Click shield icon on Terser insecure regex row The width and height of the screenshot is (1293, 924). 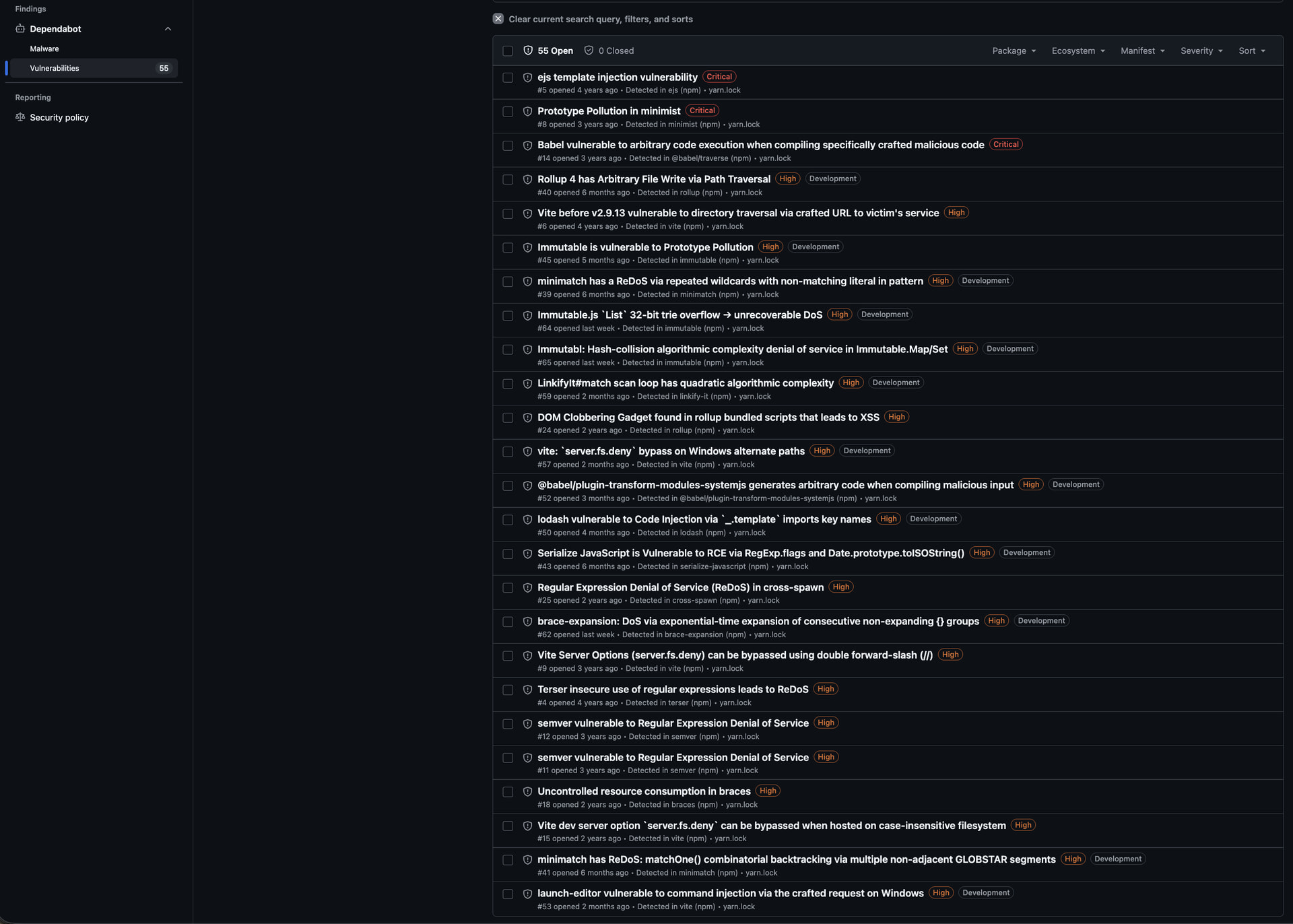(x=527, y=690)
